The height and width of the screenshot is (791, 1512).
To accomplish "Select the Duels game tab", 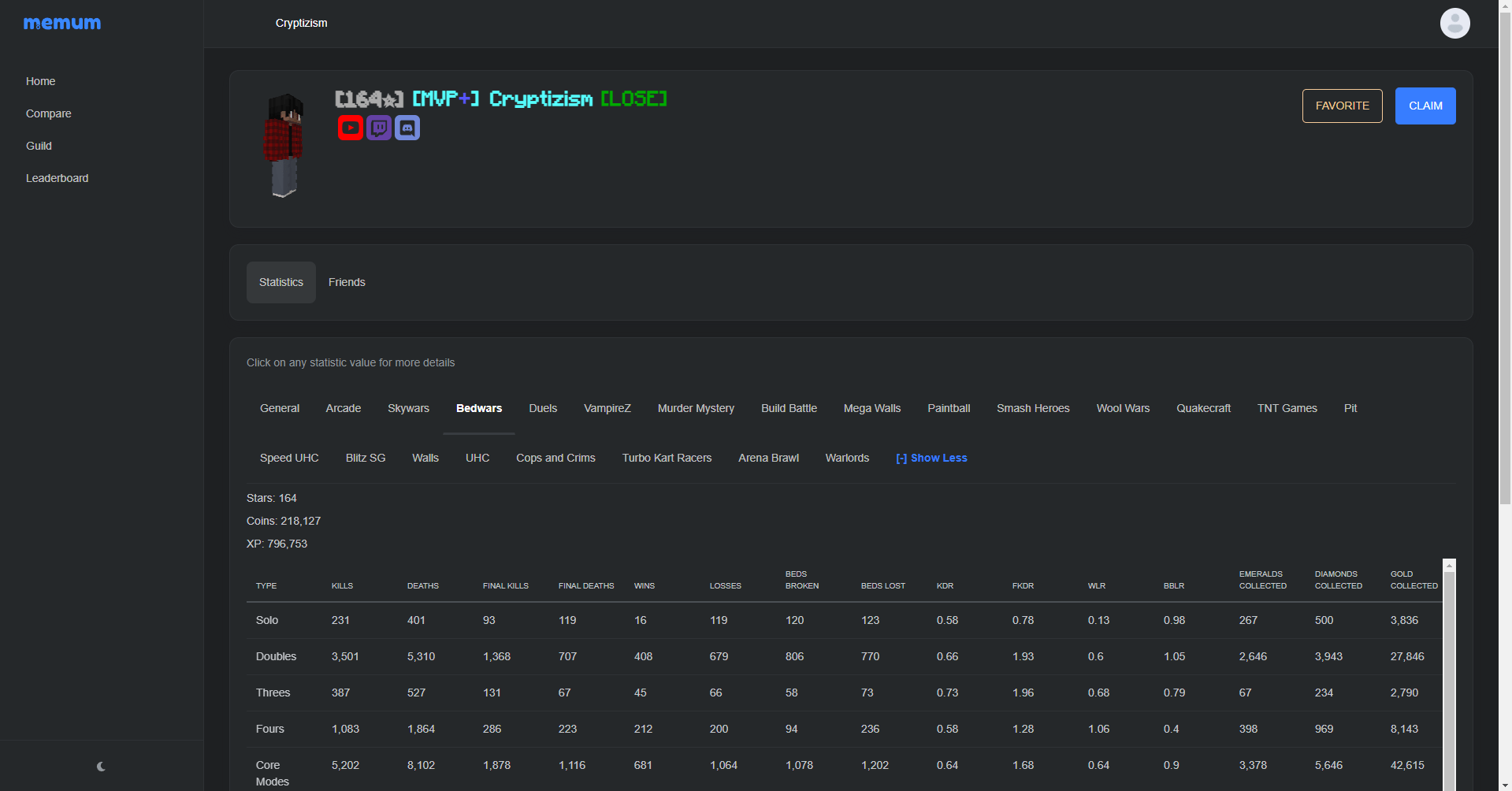I will (x=543, y=408).
